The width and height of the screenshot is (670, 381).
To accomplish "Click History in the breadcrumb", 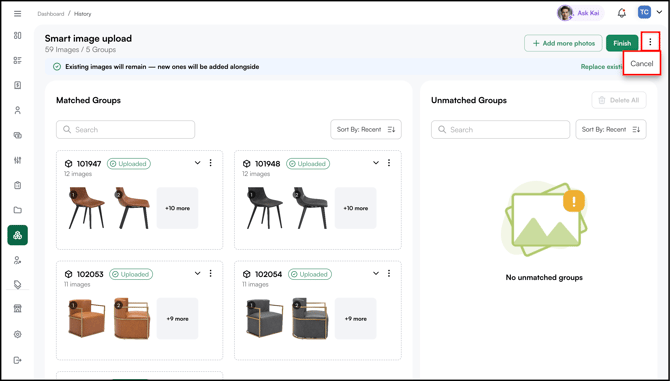I will click(82, 14).
